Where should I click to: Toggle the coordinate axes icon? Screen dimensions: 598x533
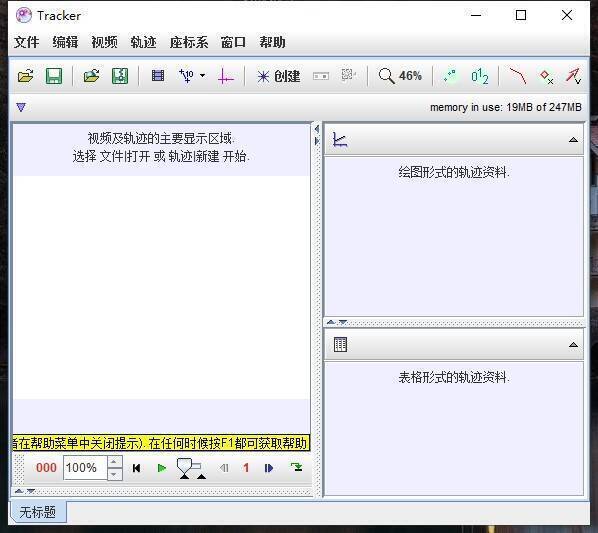click(225, 76)
